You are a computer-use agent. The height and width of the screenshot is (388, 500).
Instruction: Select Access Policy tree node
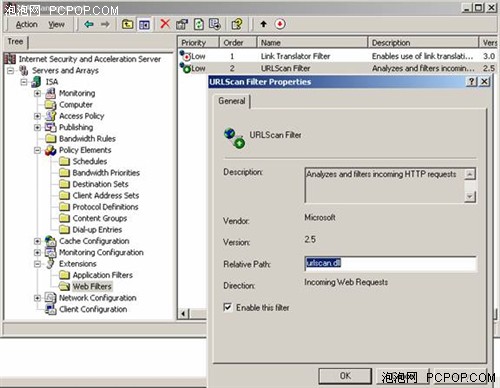(x=82, y=116)
